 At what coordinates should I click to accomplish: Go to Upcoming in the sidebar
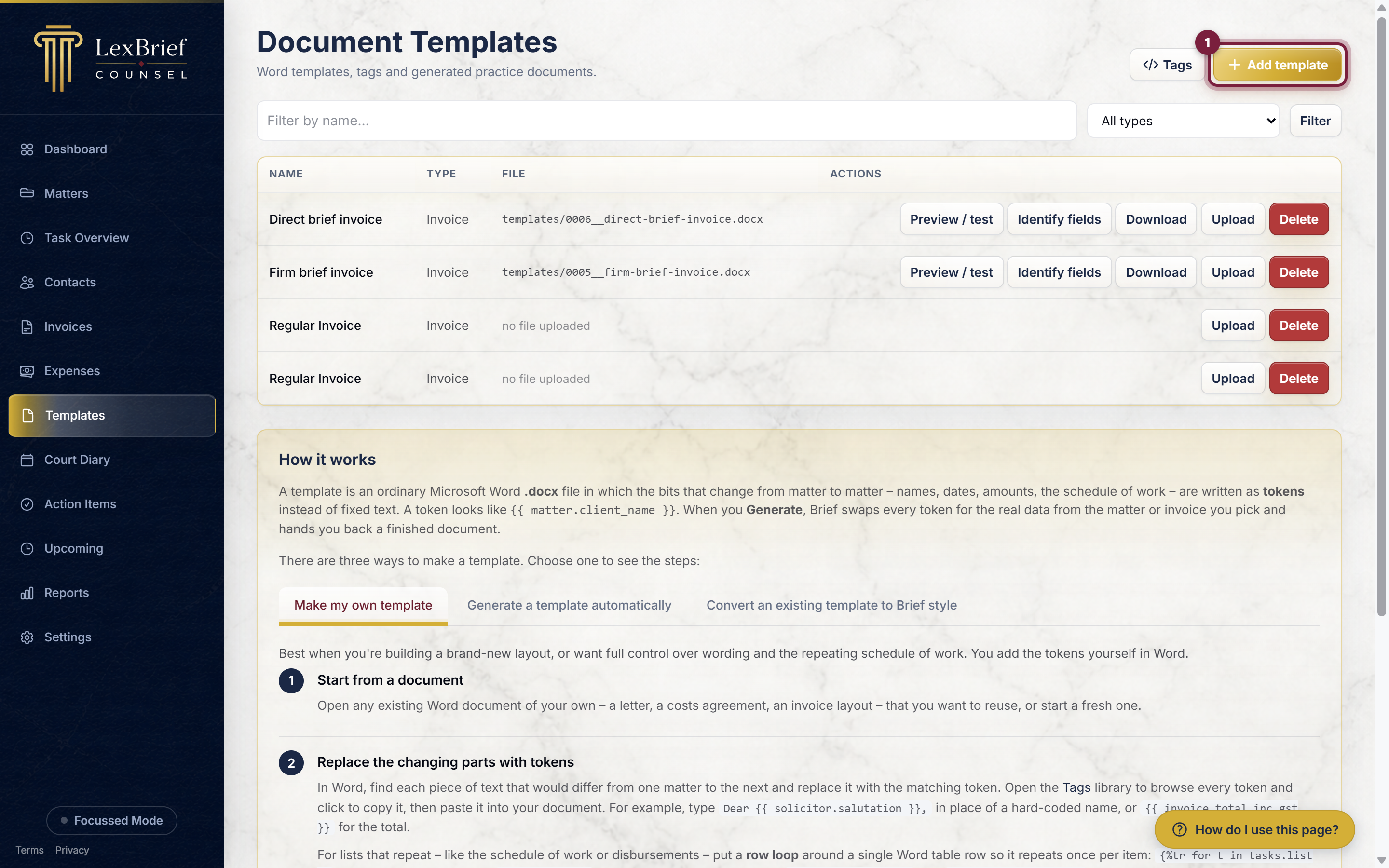pos(112,548)
